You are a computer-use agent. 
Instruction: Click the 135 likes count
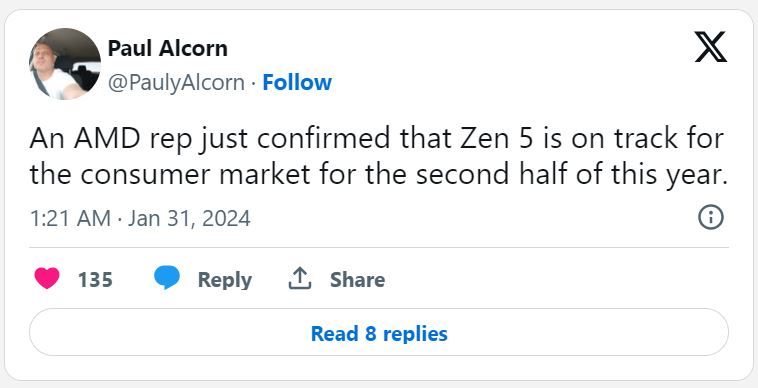95,280
